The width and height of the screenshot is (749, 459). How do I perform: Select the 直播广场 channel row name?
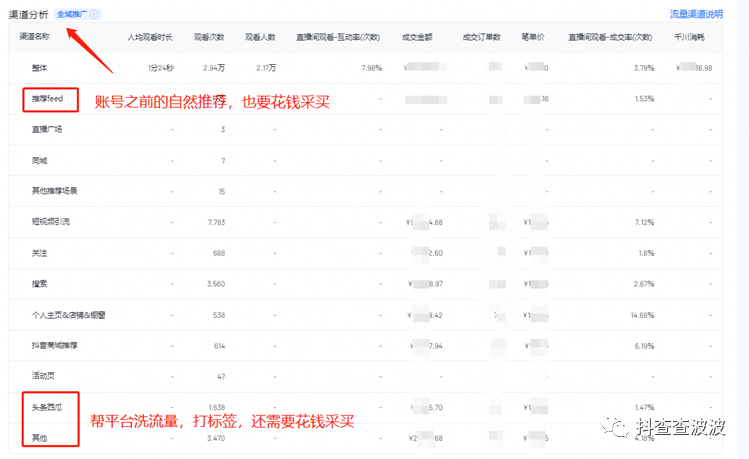(x=47, y=129)
